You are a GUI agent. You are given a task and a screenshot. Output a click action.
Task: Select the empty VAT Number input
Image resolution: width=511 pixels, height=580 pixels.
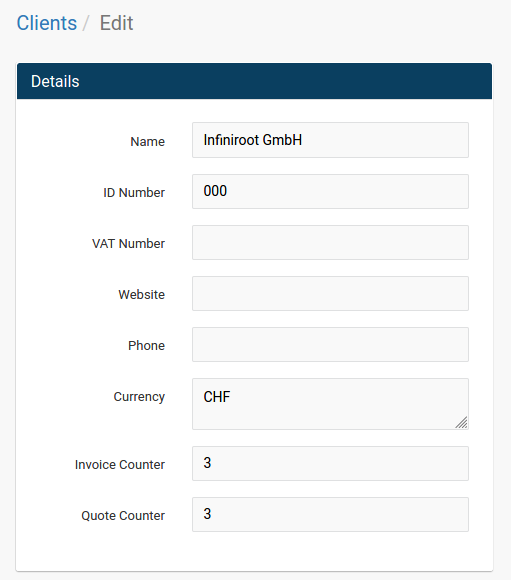click(x=330, y=242)
